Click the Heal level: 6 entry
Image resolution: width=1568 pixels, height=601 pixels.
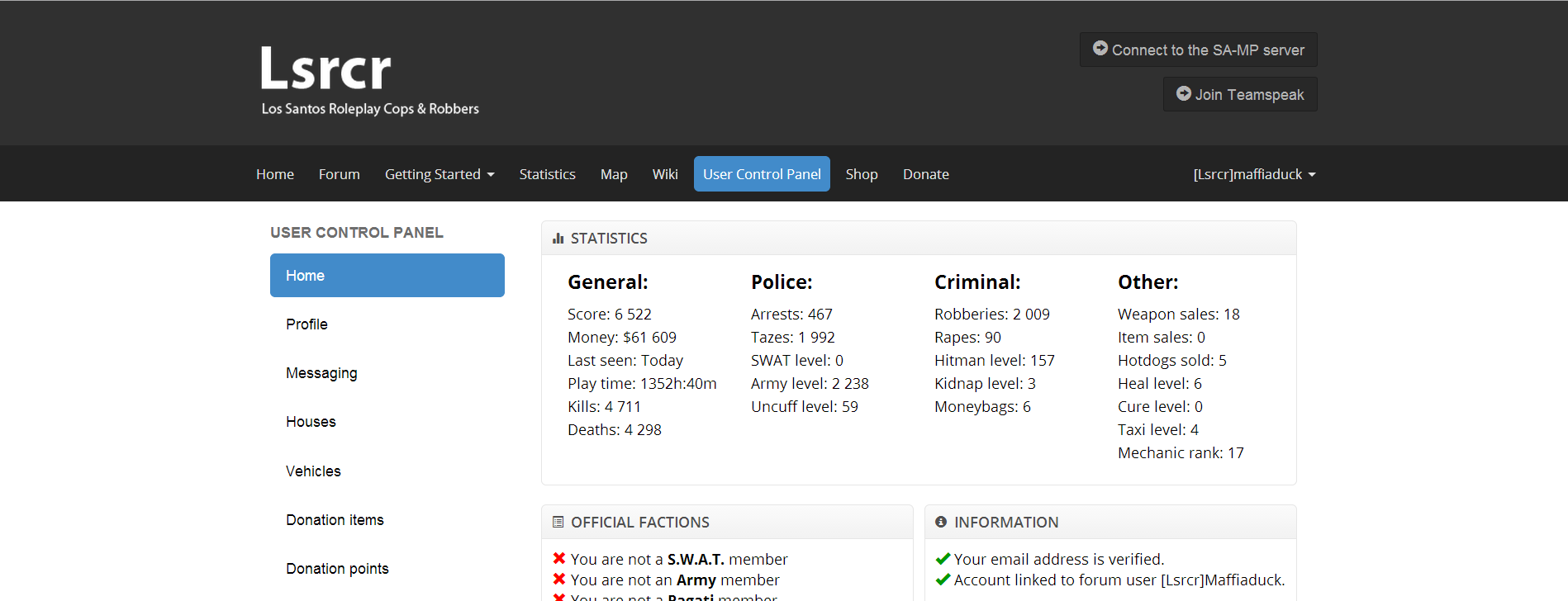point(1160,384)
